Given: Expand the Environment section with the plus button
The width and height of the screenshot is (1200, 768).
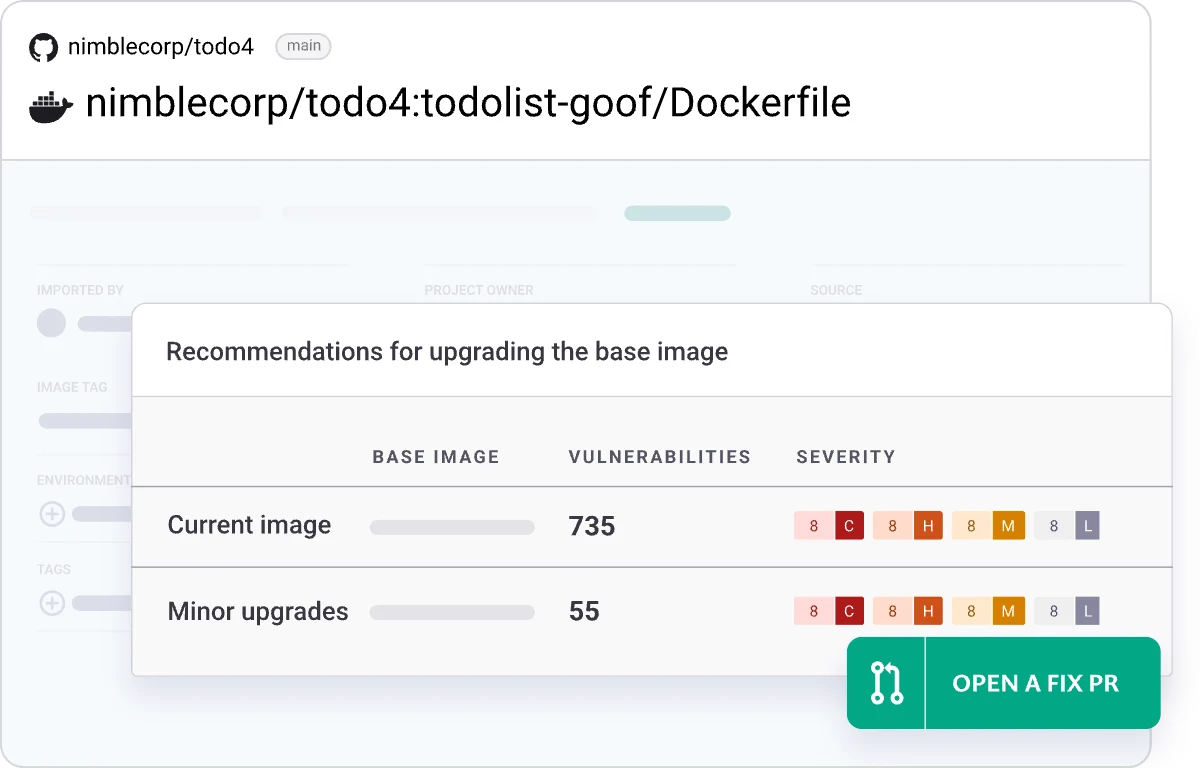Looking at the screenshot, I should pos(52,513).
